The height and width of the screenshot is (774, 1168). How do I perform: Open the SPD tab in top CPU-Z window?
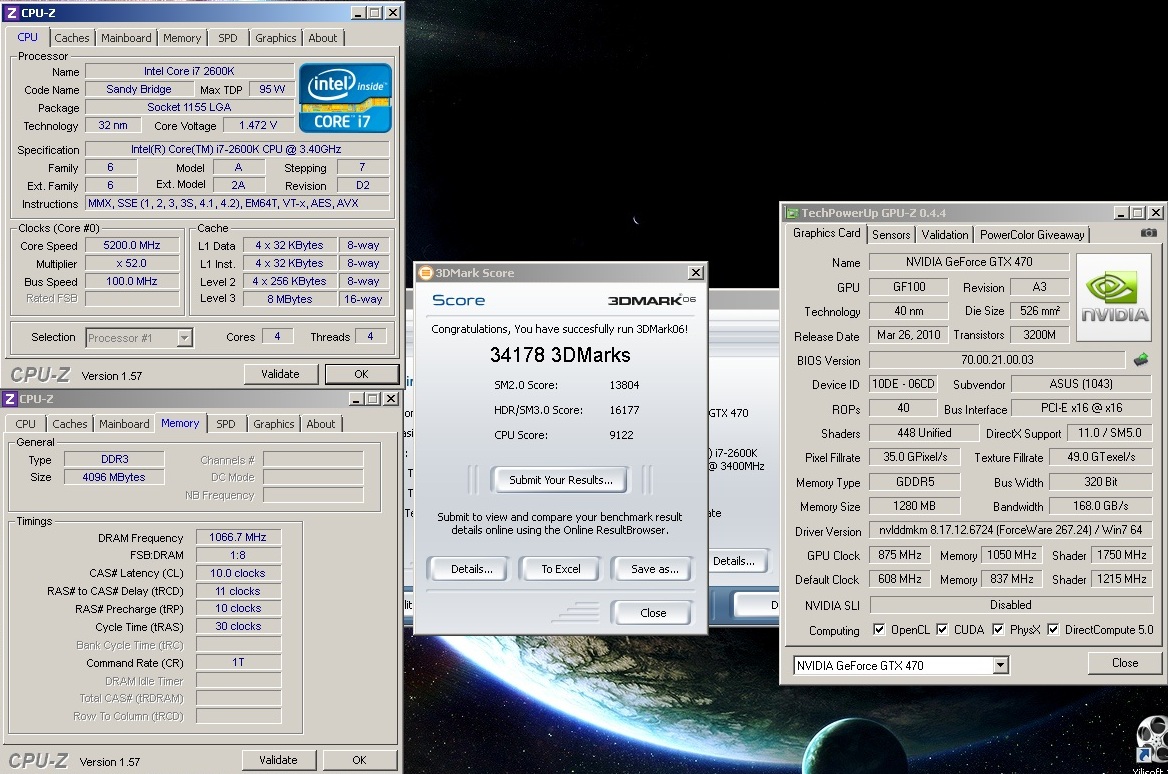coord(228,38)
